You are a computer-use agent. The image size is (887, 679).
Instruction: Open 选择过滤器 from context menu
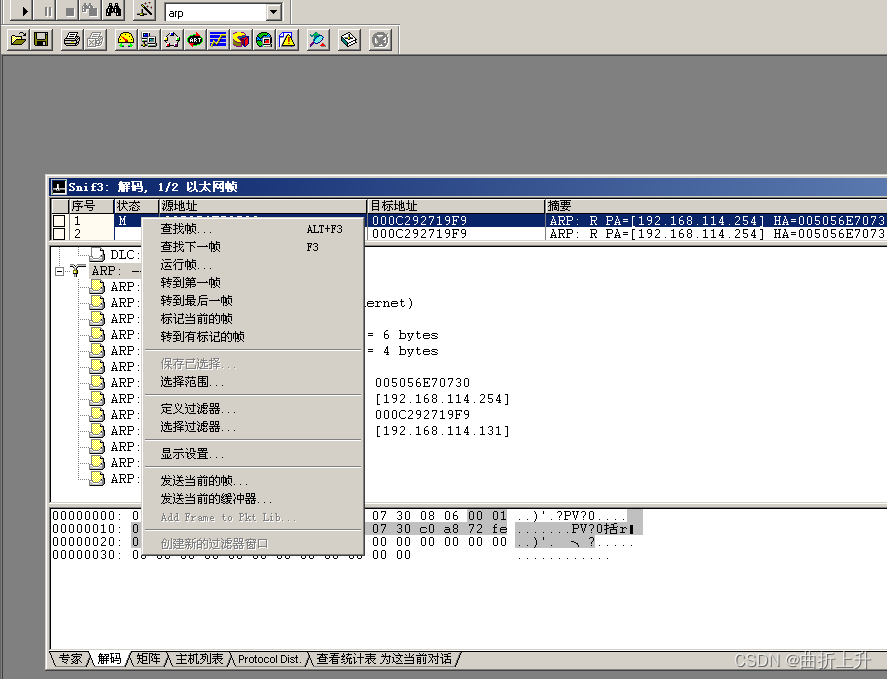[253, 427]
